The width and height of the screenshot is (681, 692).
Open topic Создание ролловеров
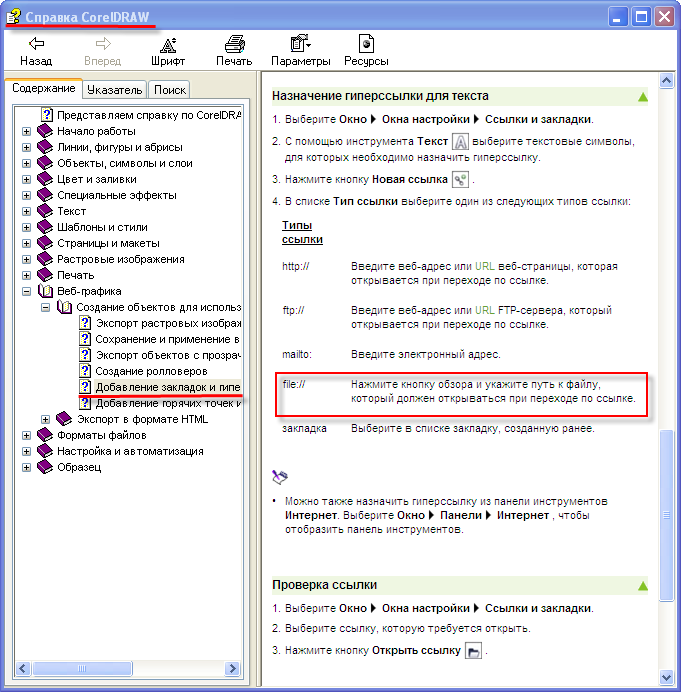point(151,371)
